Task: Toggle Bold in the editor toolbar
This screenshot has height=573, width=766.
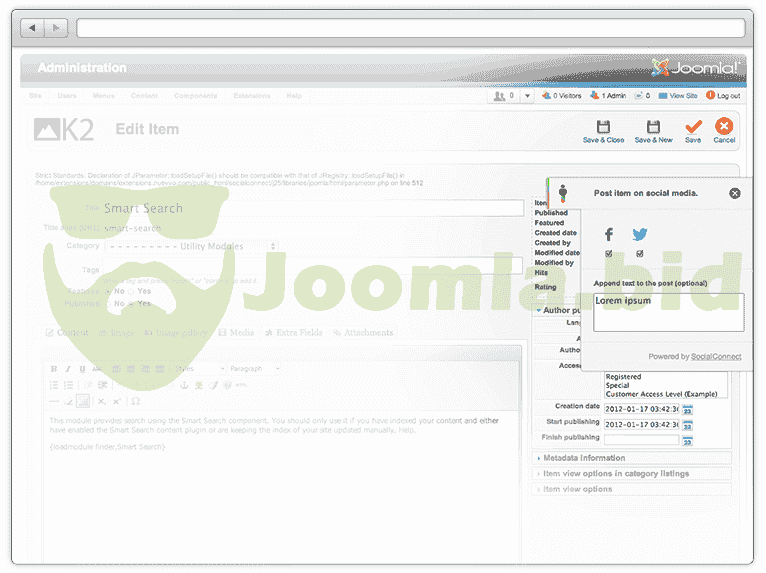Action: [54, 369]
